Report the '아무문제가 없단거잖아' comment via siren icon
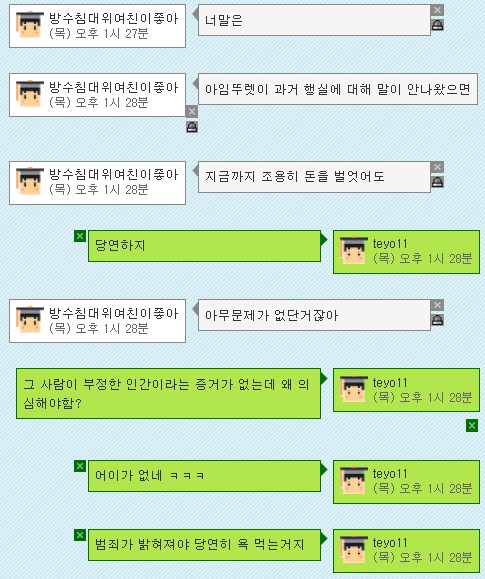Viewport: 485px width, 579px height. click(x=437, y=320)
